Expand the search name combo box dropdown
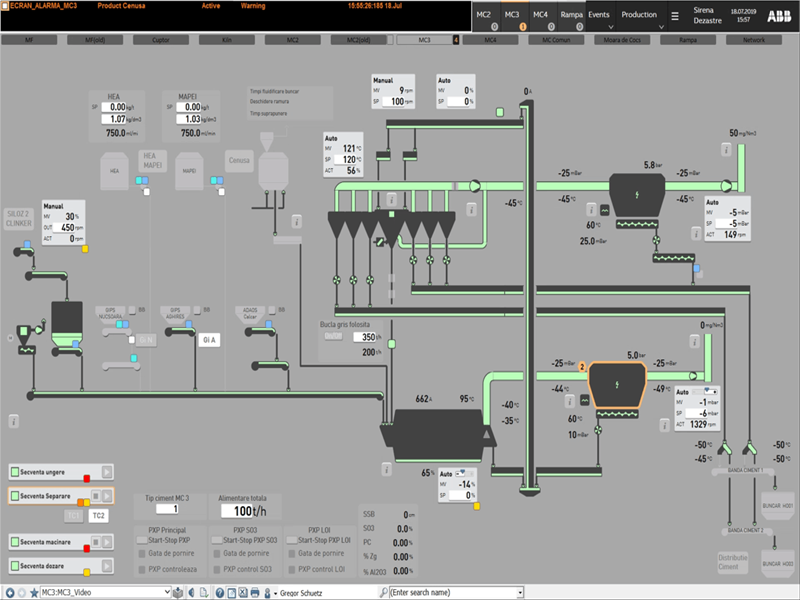This screenshot has height=600, width=800. coord(519,591)
